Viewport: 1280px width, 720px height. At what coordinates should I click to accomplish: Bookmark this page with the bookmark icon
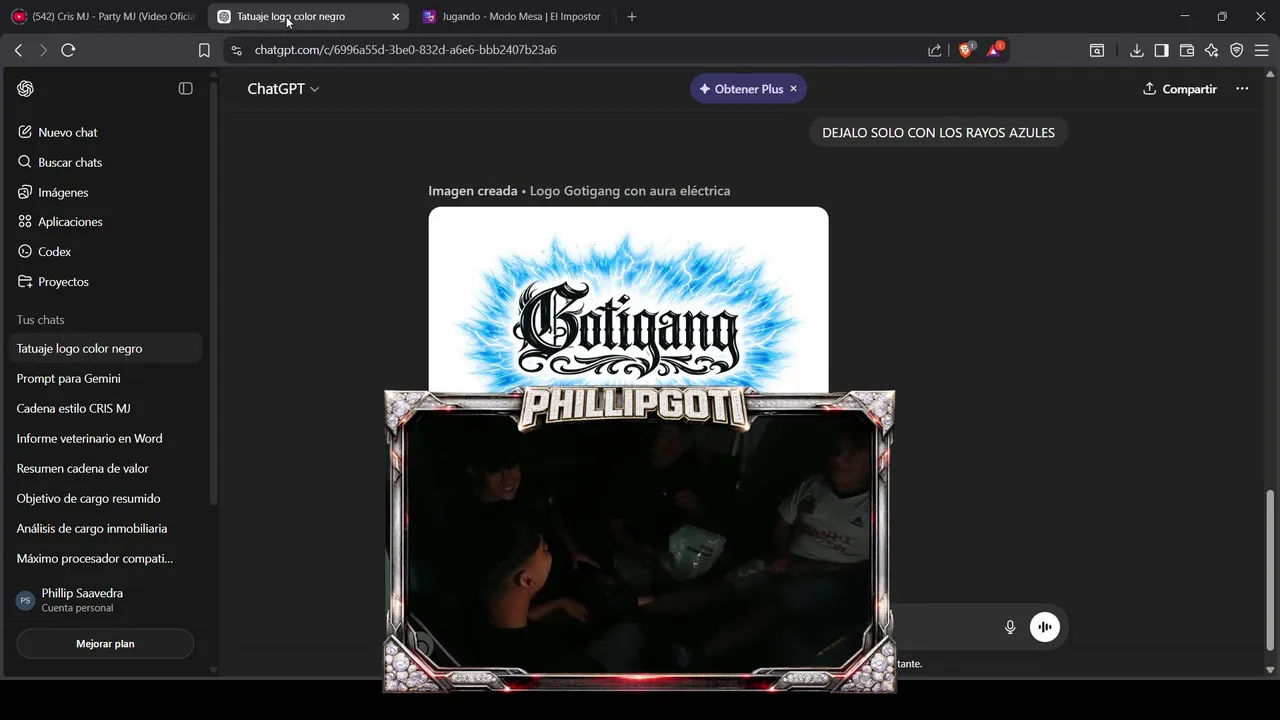[204, 50]
